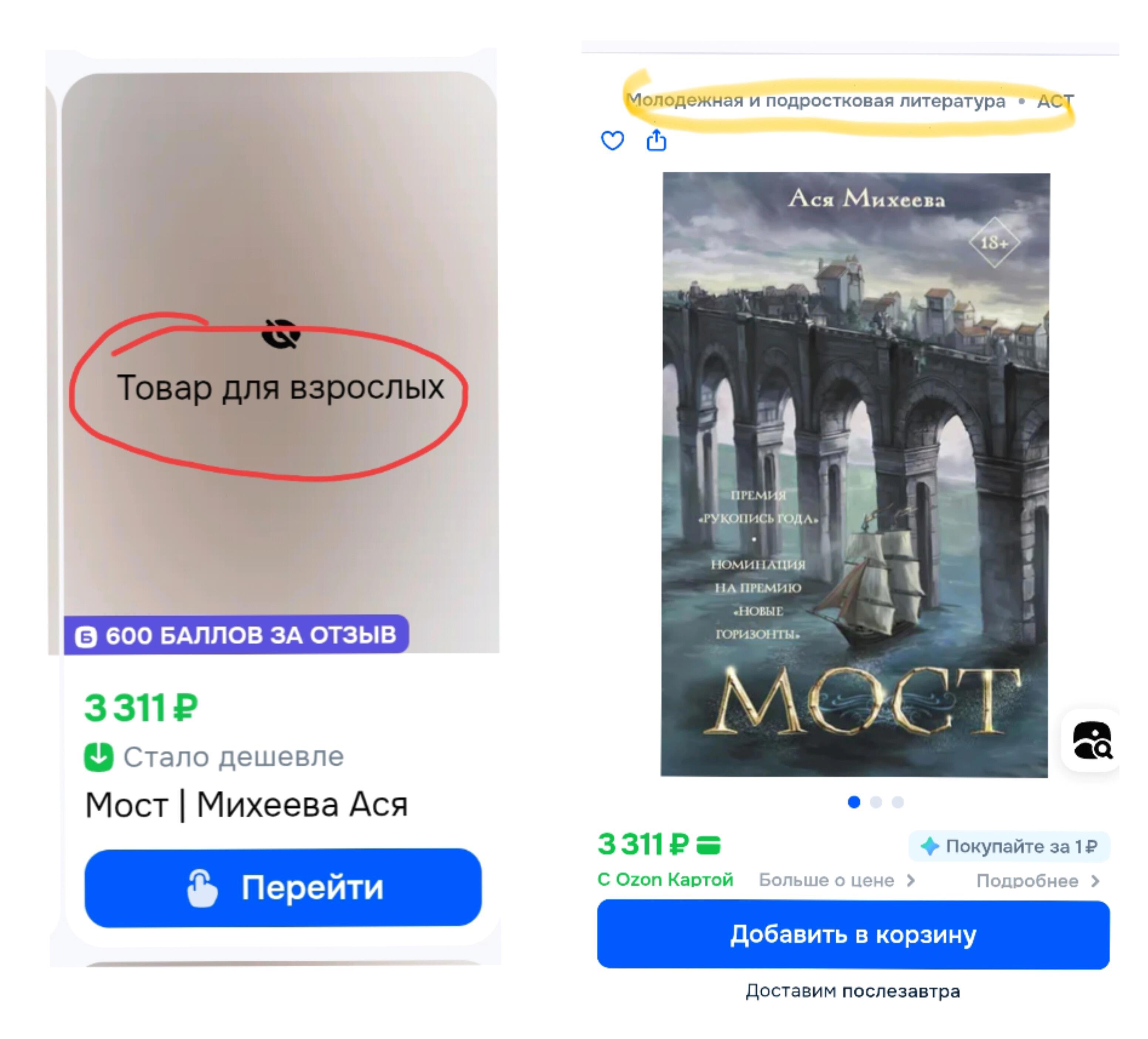Tap the sparkle icon in 1₽ offer
Viewport: 1148px width, 1039px height.
929,846
